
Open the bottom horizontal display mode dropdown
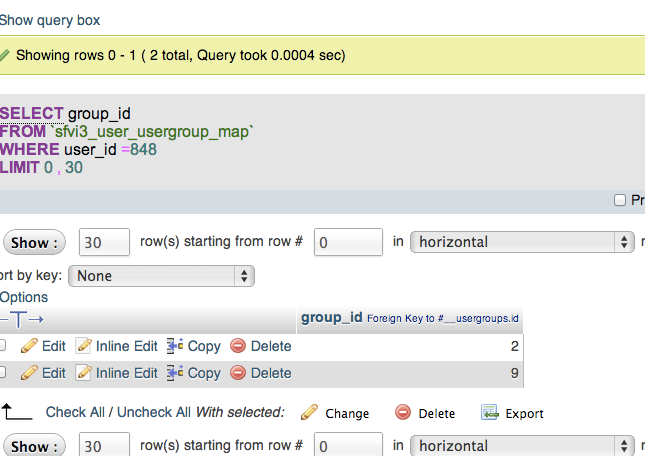pos(522,446)
